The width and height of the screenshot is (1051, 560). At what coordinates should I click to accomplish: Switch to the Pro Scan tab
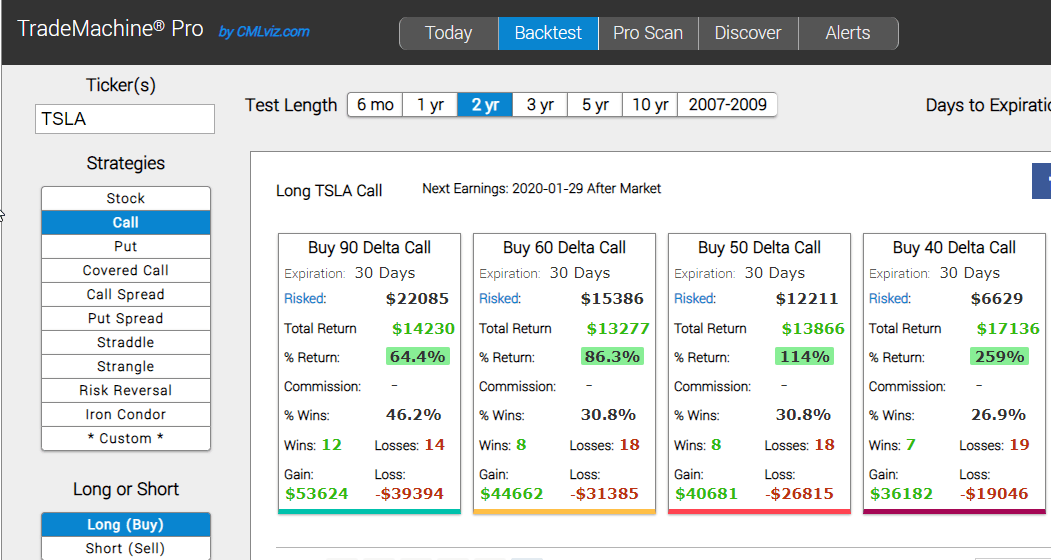tap(647, 34)
